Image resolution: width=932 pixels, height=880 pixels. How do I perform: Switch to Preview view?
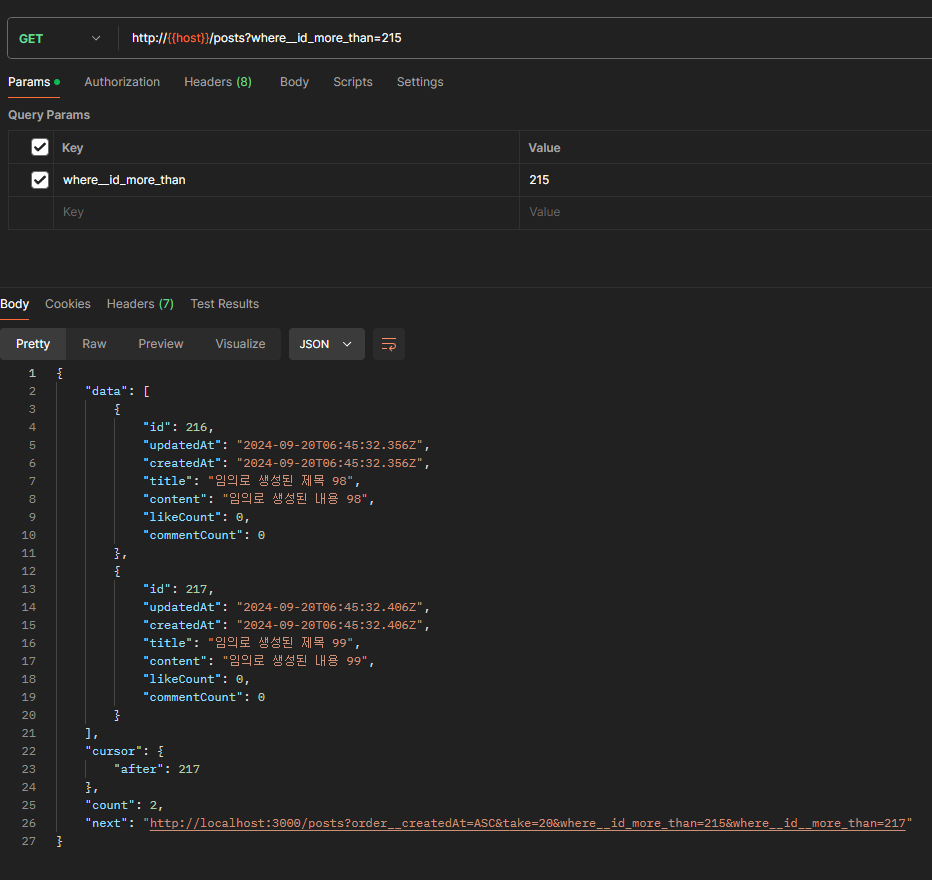pos(160,344)
